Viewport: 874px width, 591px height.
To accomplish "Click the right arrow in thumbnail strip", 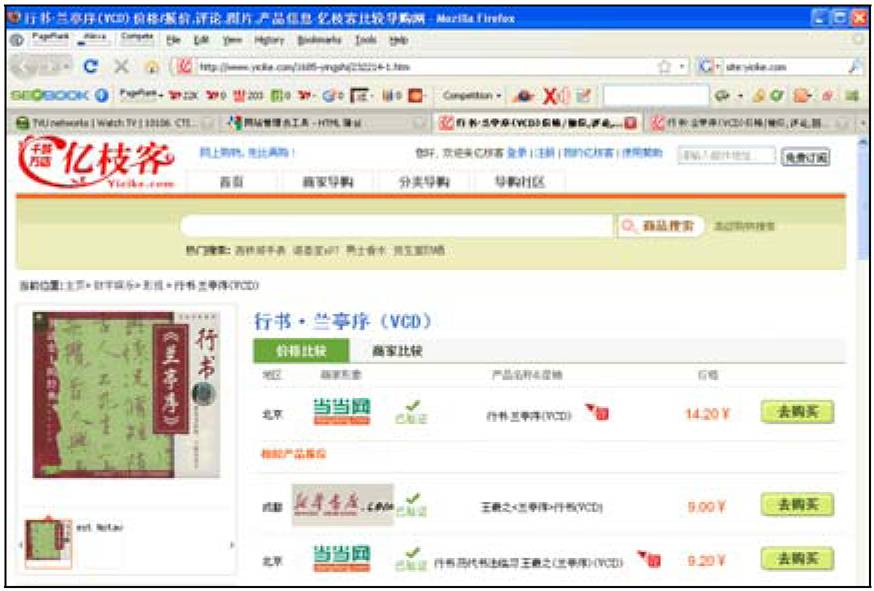I will 231,545.
